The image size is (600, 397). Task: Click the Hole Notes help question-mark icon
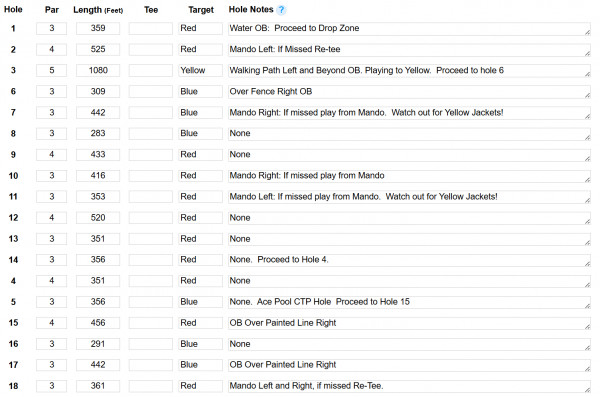point(281,10)
